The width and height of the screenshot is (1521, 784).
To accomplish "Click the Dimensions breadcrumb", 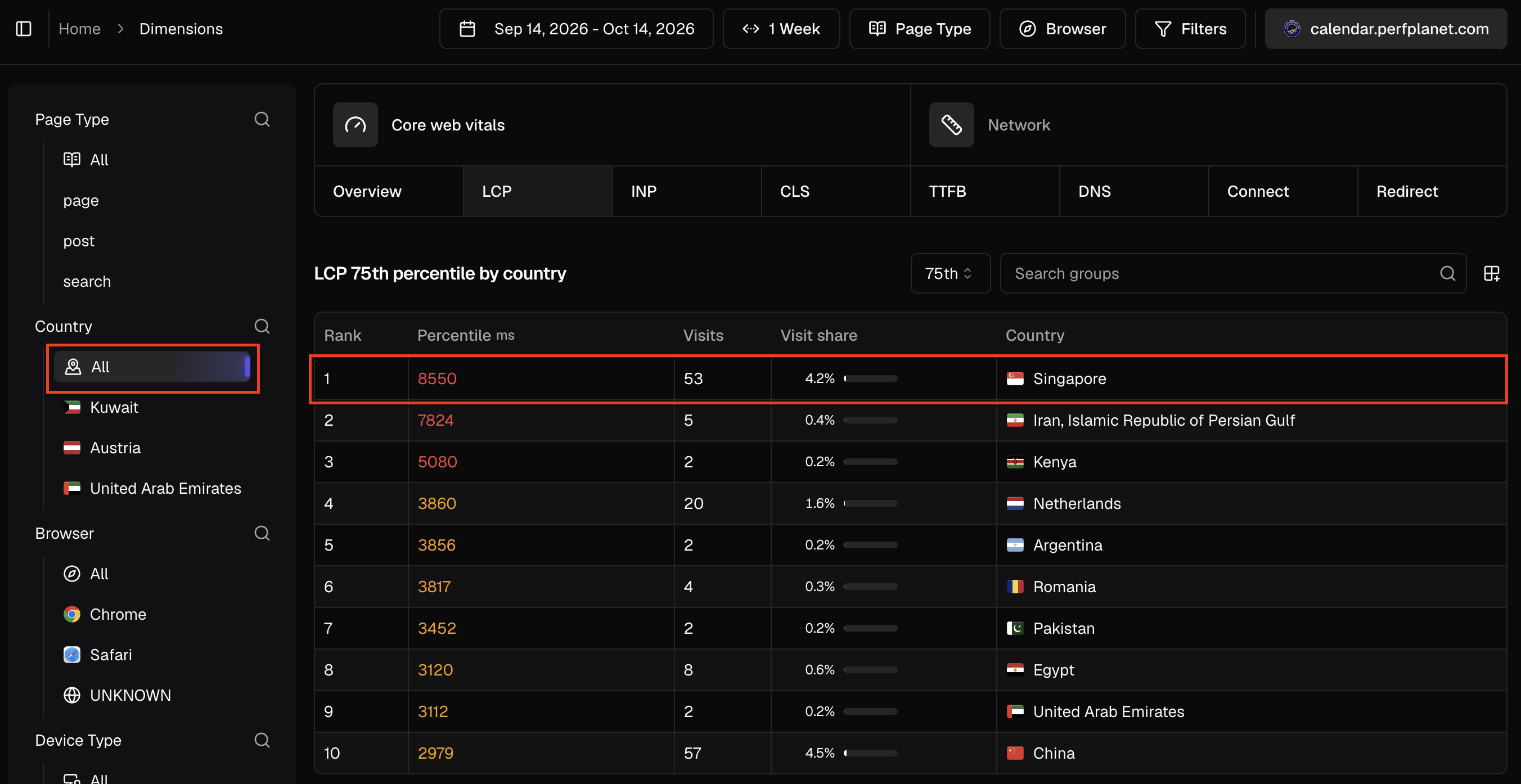I will pos(181,28).
